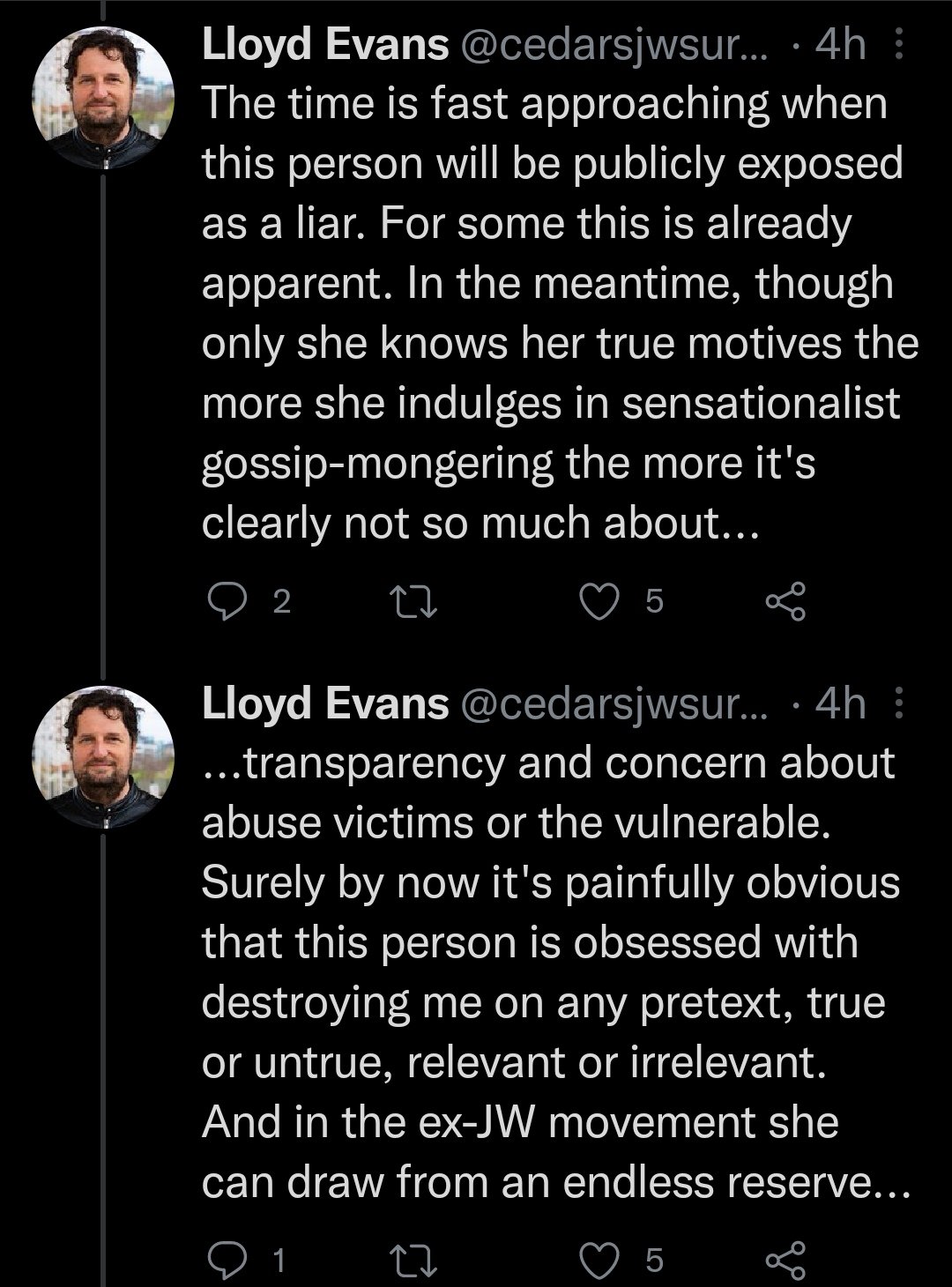Open the first tweet's three-dot menu
Image resolution: width=952 pixels, height=1287 pixels.
899,44
